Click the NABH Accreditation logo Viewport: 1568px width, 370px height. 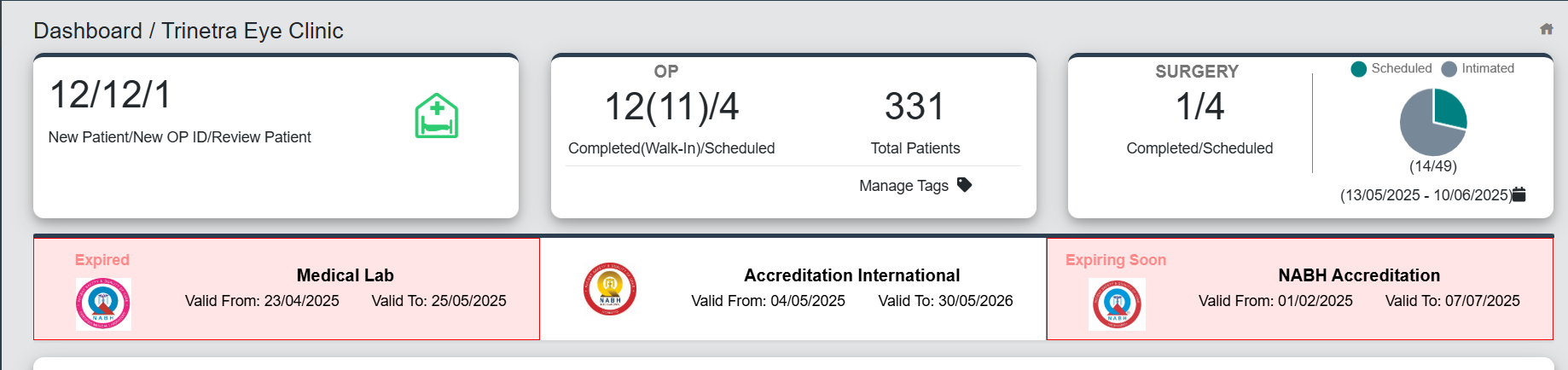pos(1117,304)
